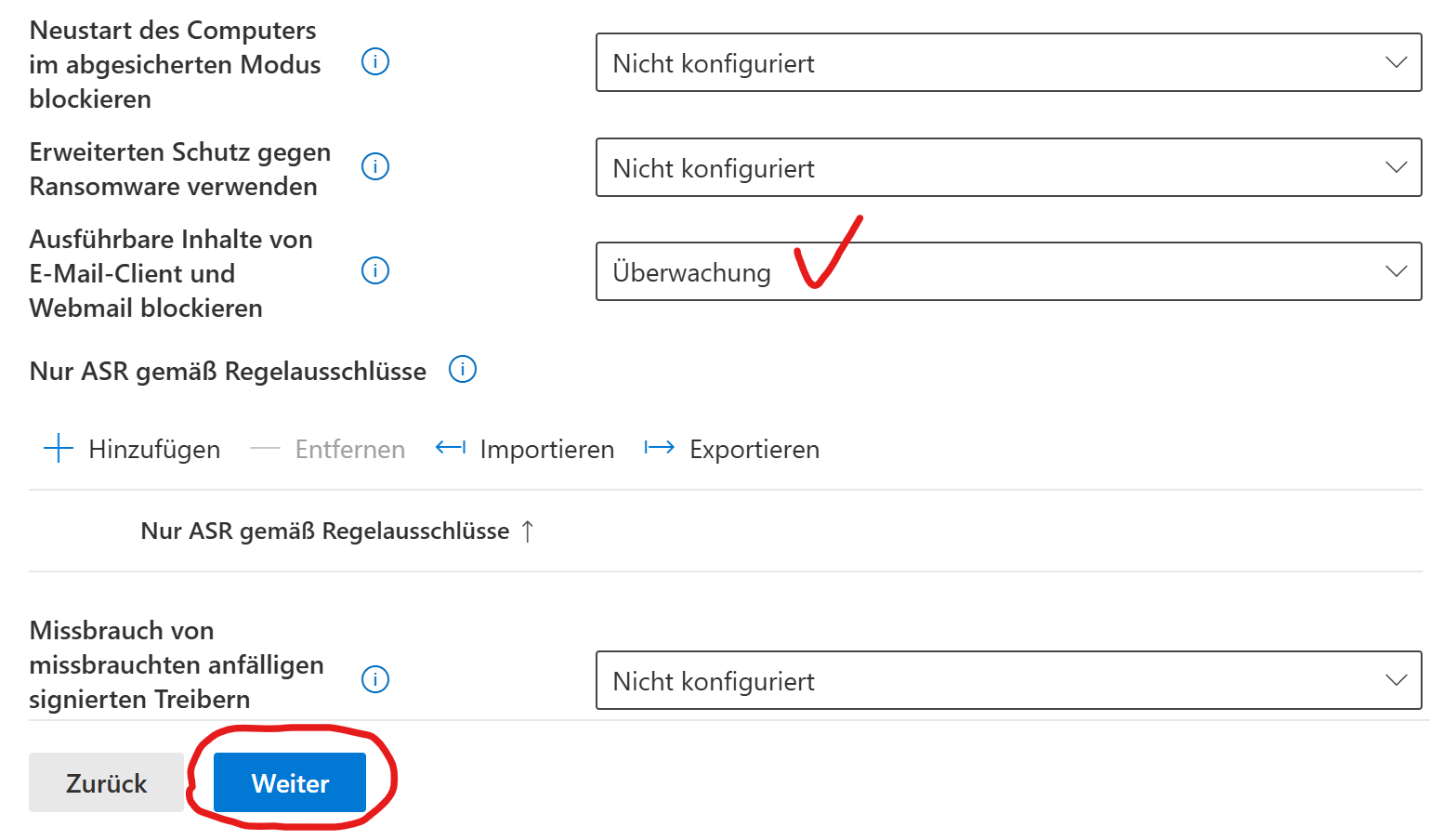The width and height of the screenshot is (1430, 840).
Task: Open Neustart im abgesicherten Modus dropdown
Action: pyautogui.click(x=1008, y=63)
